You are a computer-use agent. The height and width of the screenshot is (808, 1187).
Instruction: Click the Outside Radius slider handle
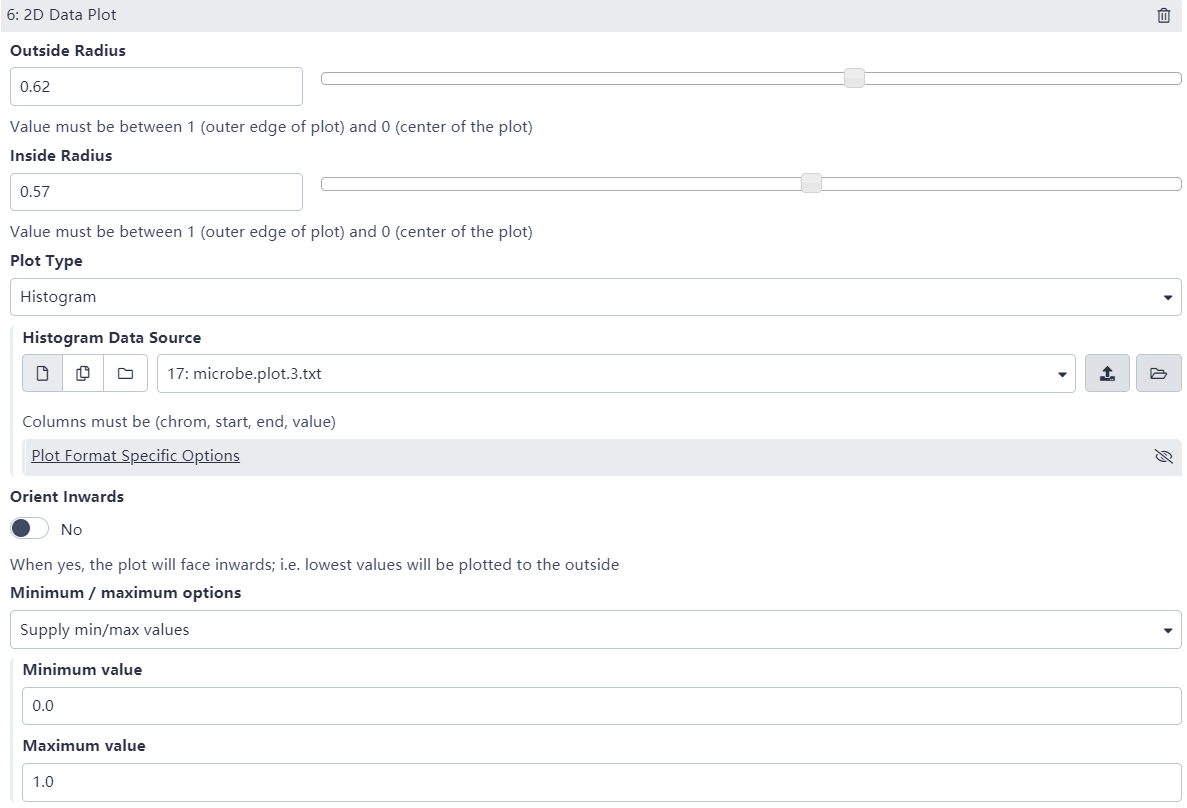tap(854, 78)
